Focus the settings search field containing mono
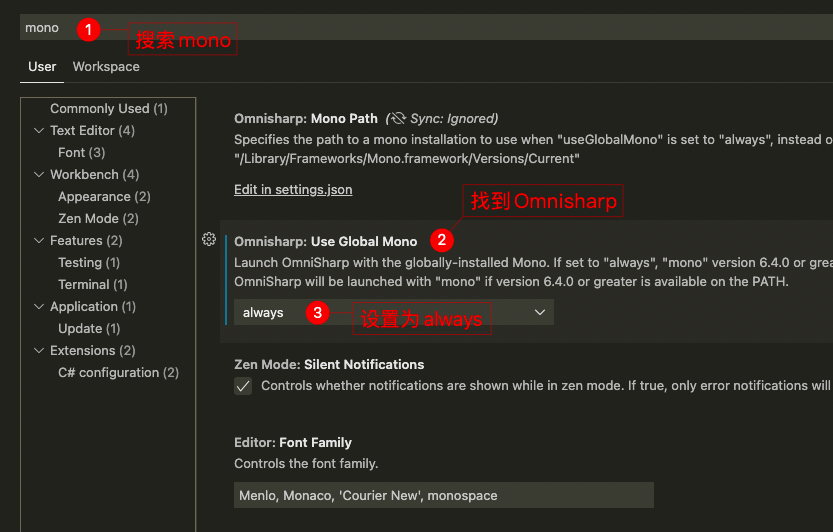This screenshot has height=532, width=833. click(x=426, y=27)
